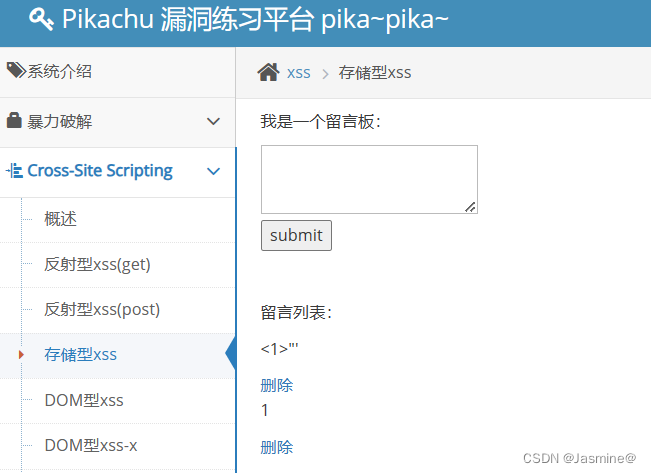
Task: Click the lock icon beside 暴力破解
Action: (x=14, y=120)
